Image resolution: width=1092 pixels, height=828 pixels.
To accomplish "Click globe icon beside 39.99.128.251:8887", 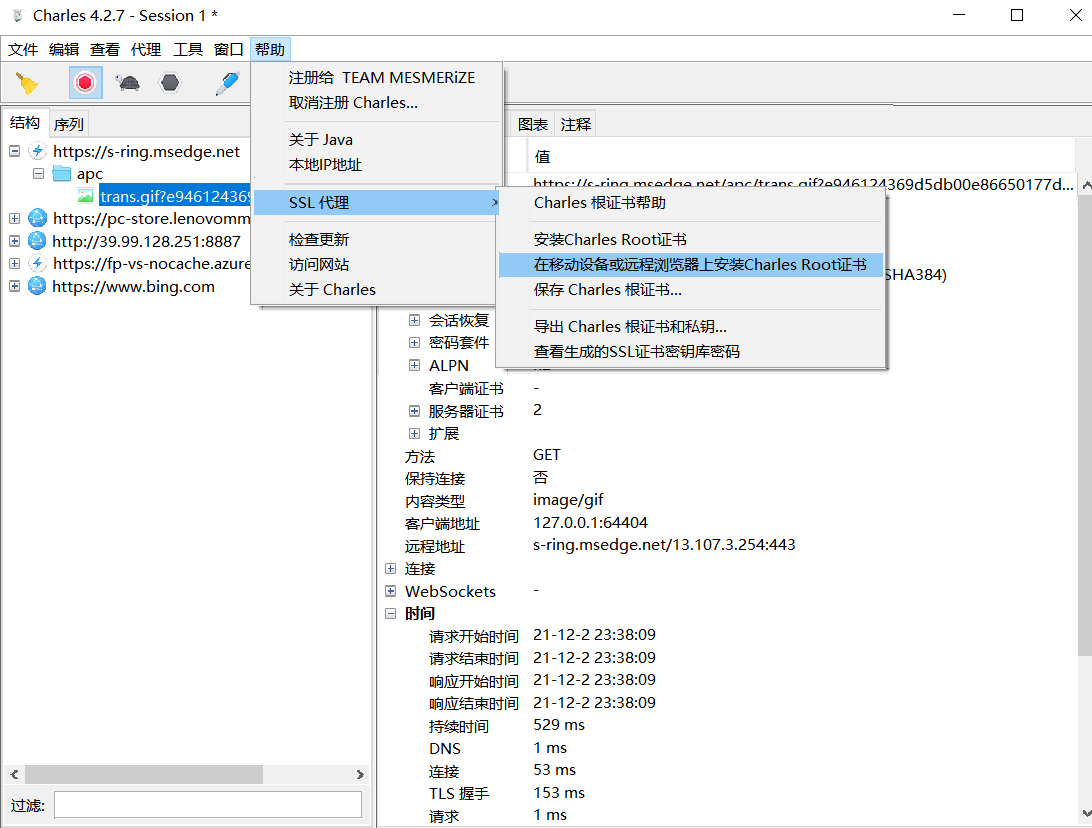I will [x=38, y=241].
